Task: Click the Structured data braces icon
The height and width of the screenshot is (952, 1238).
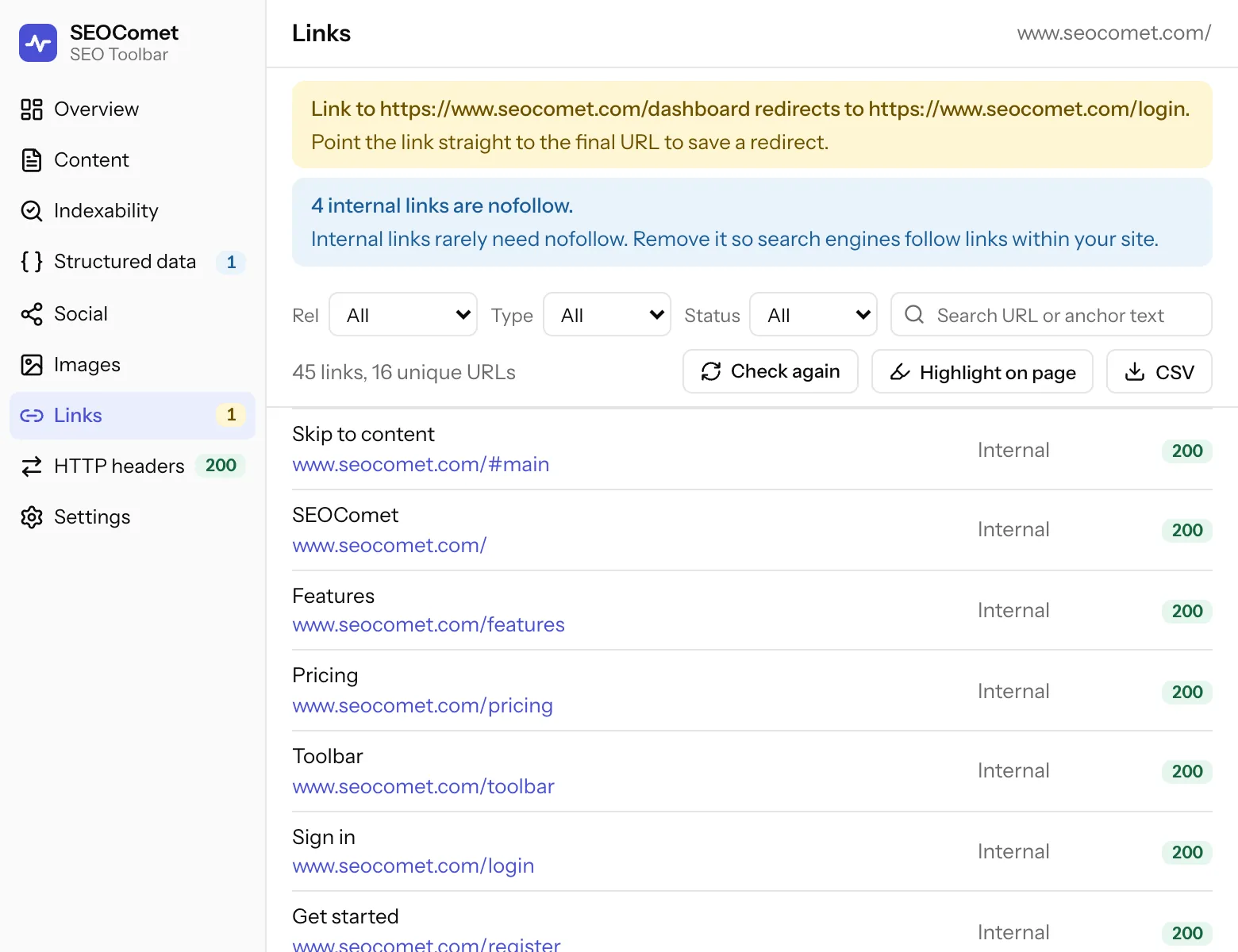Action: [x=32, y=262]
